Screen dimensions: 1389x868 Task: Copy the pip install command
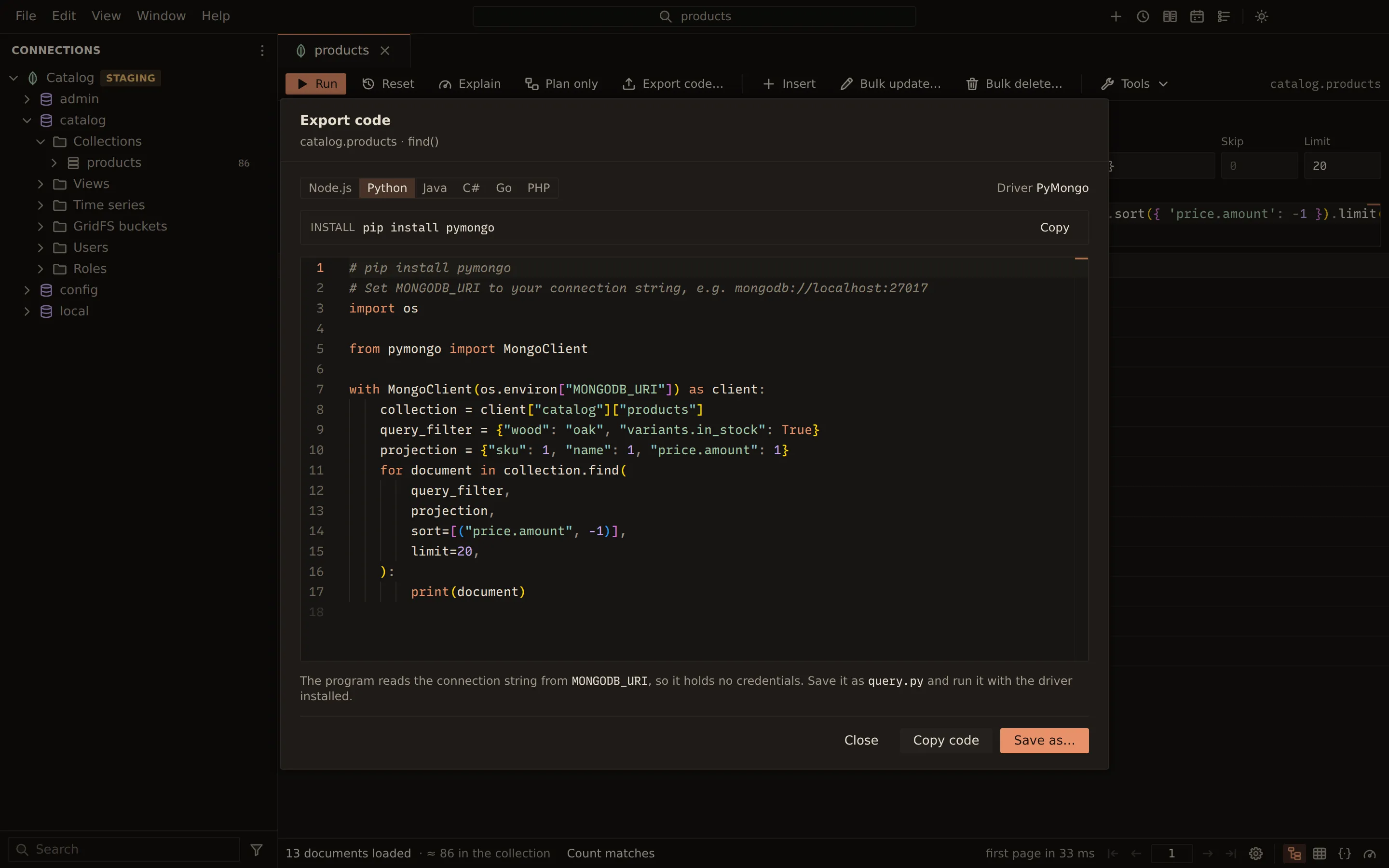[x=1054, y=228]
